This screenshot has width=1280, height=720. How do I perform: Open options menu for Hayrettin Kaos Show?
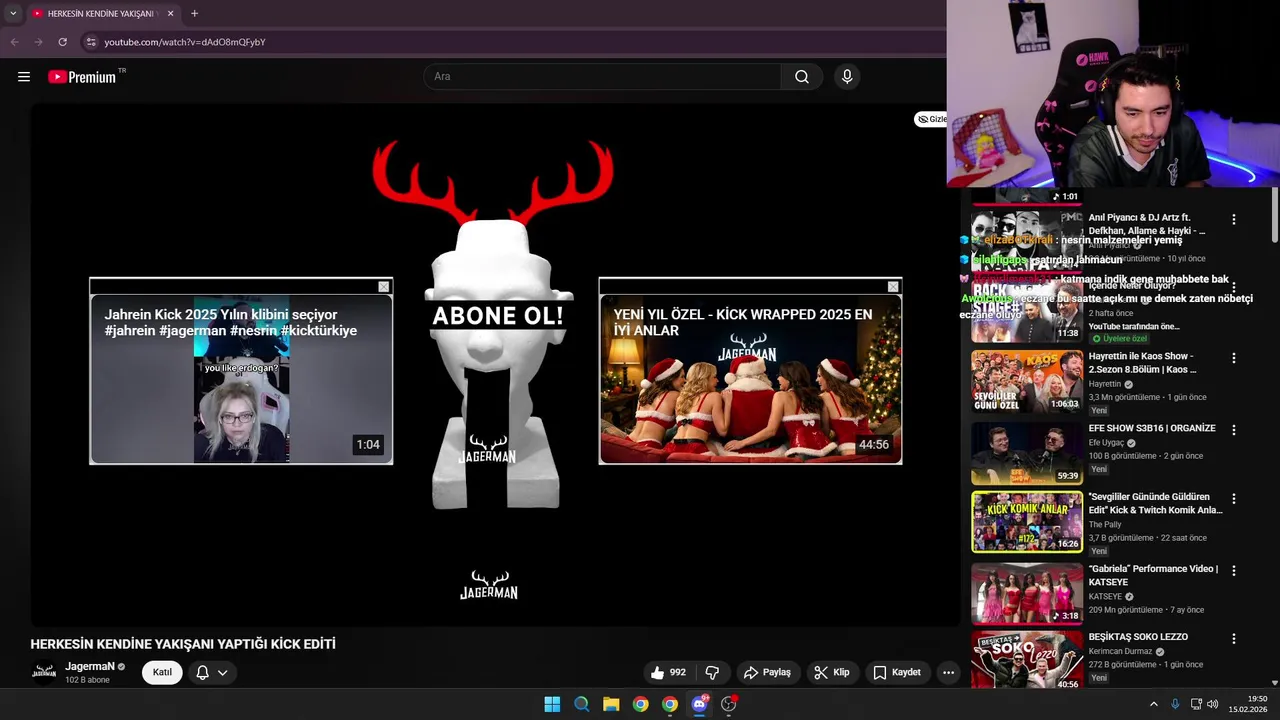[x=1233, y=358]
